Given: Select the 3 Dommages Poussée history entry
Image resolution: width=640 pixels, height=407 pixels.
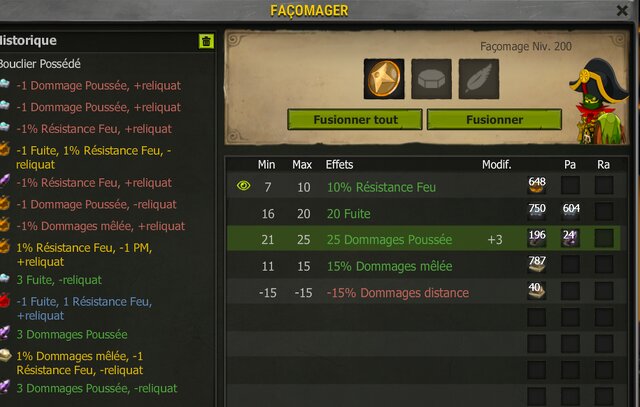Looking at the screenshot, I should (72, 334).
